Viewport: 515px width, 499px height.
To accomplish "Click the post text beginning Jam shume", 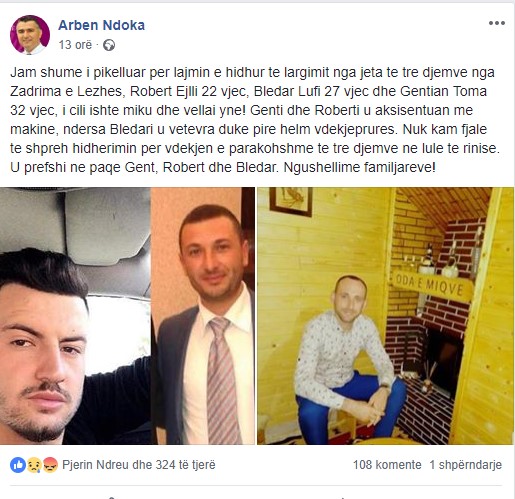I will 255,120.
